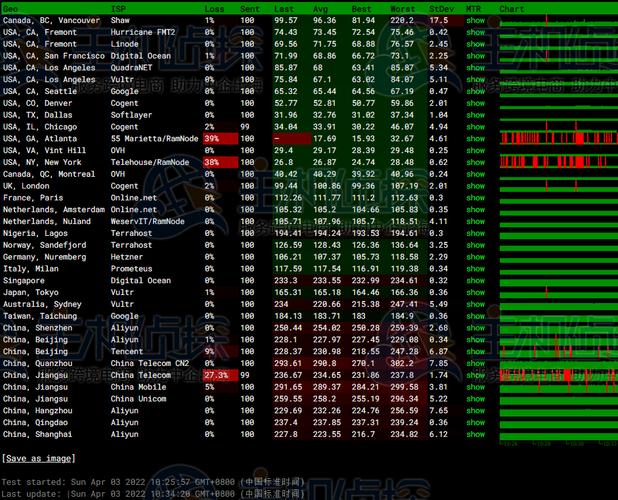
Task: Show MTR for Canada, BC, Vancouver Shaw
Action: coord(475,20)
